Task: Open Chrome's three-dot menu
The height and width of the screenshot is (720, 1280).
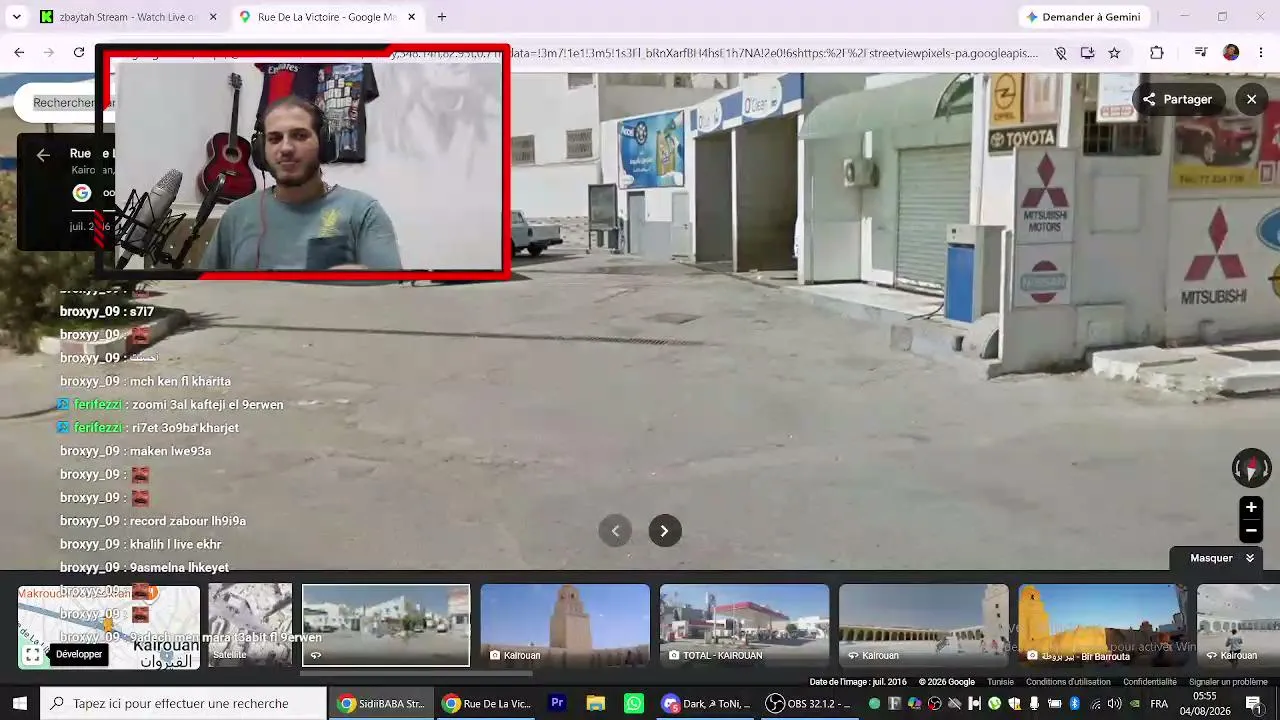Action: point(1260,53)
